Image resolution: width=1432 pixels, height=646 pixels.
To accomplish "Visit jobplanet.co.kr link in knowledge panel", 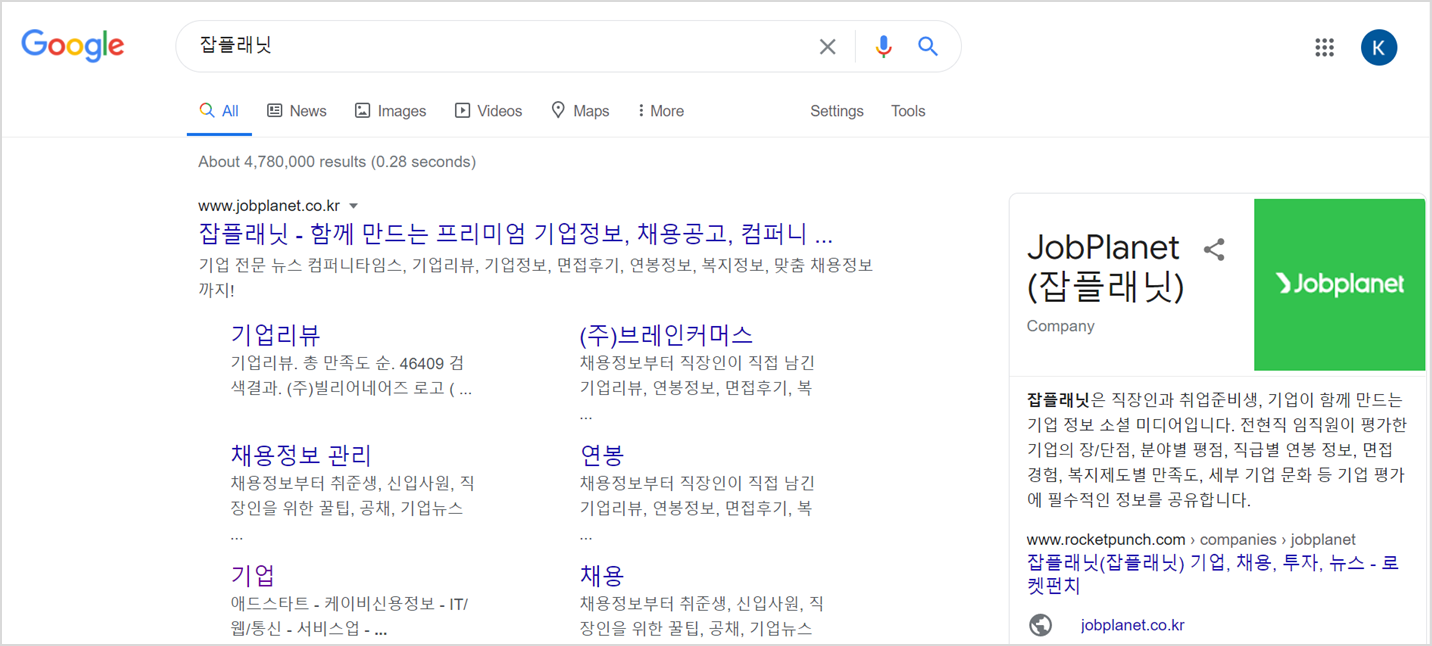I will (x=1133, y=625).
